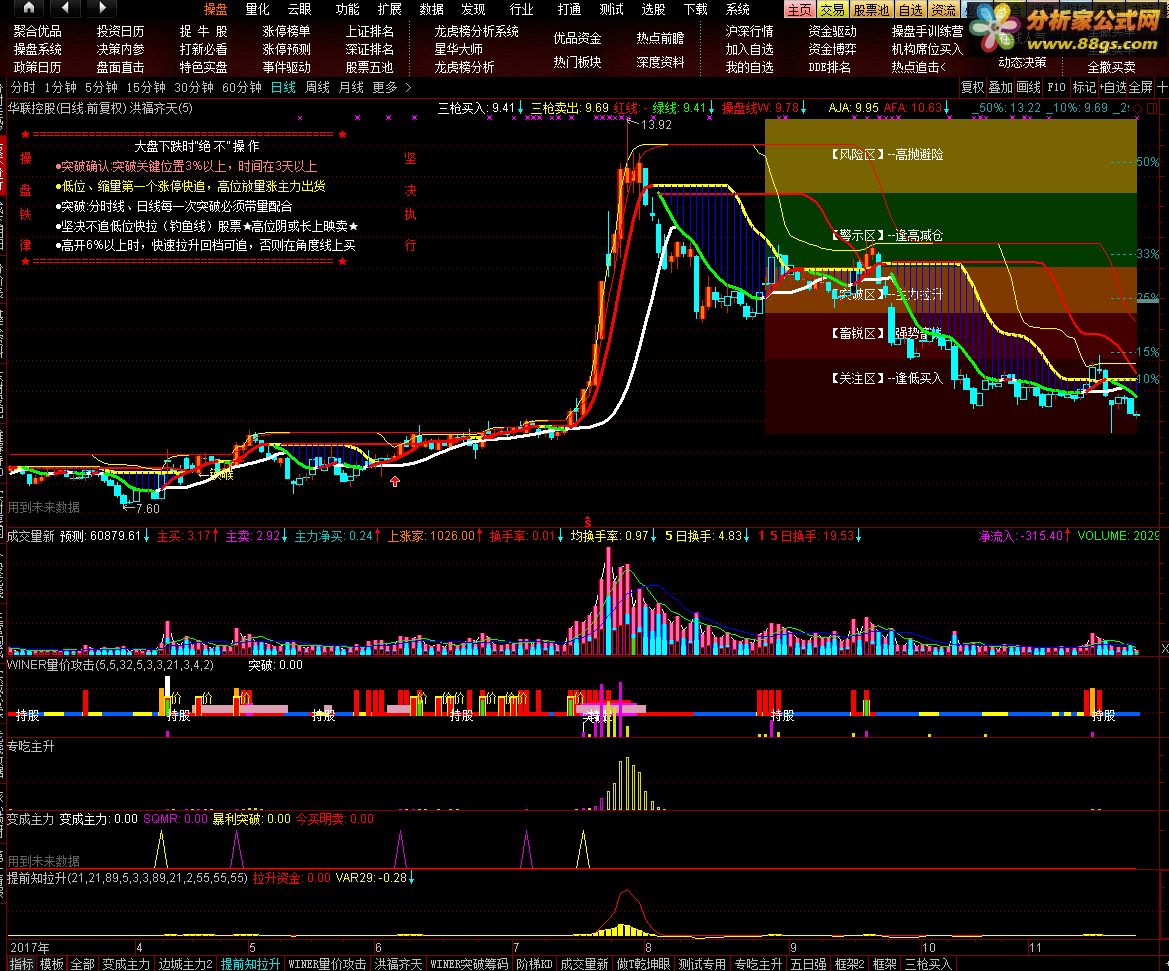Switch to the 主页 tab

click(799, 10)
